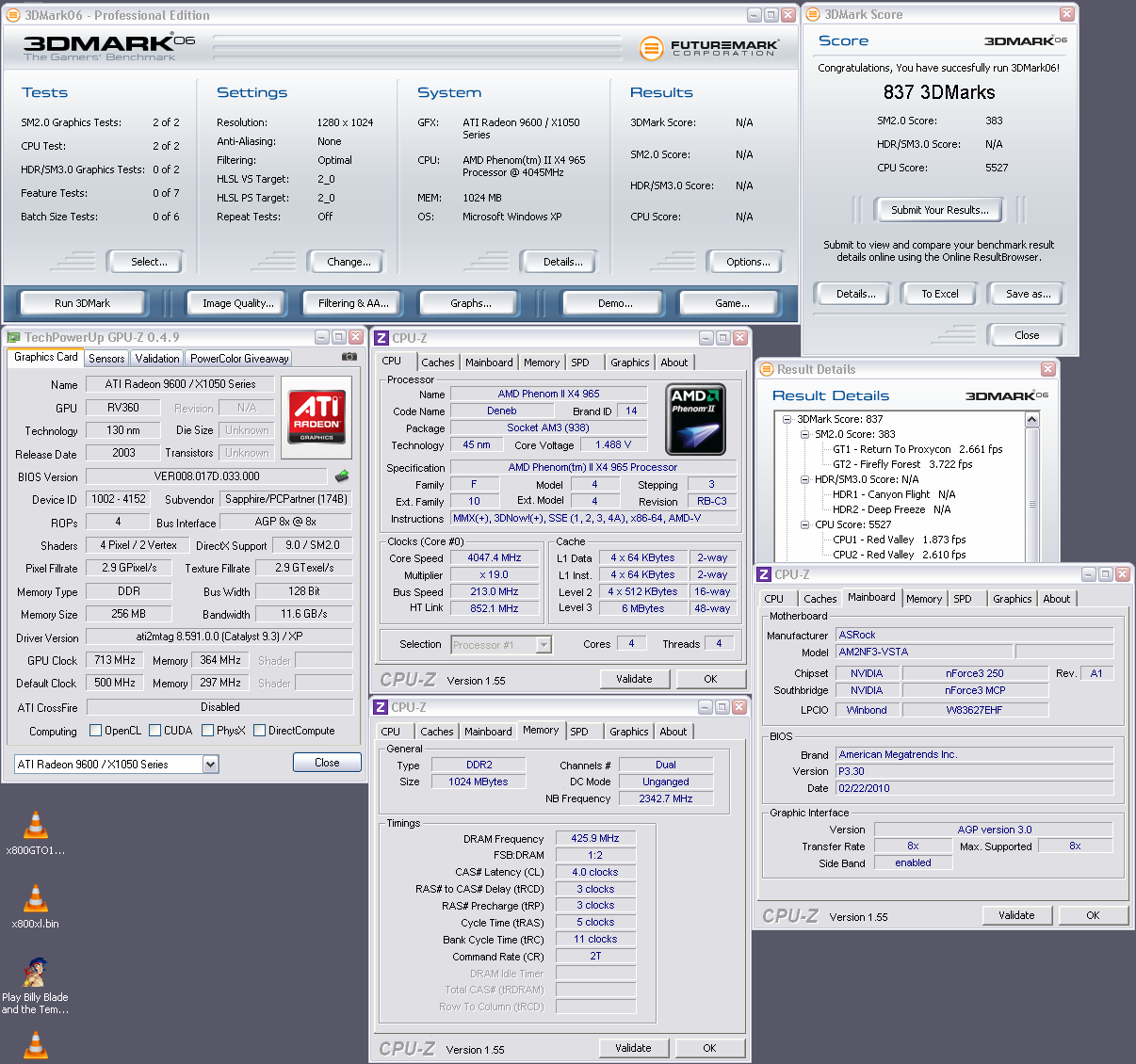Click the GT1 - Return To Proxycon result

click(x=917, y=449)
